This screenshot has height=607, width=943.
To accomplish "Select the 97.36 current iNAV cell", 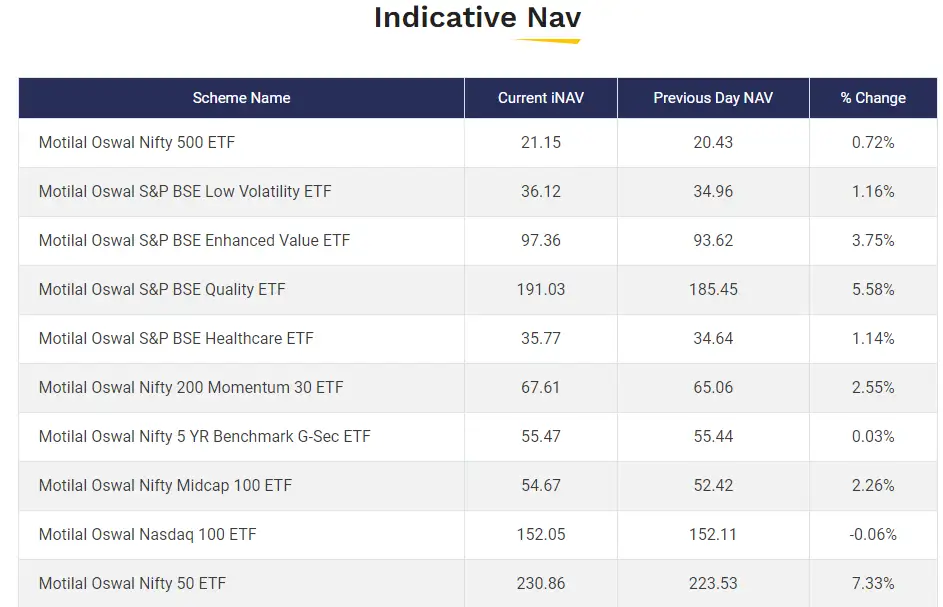I will 541,241.
